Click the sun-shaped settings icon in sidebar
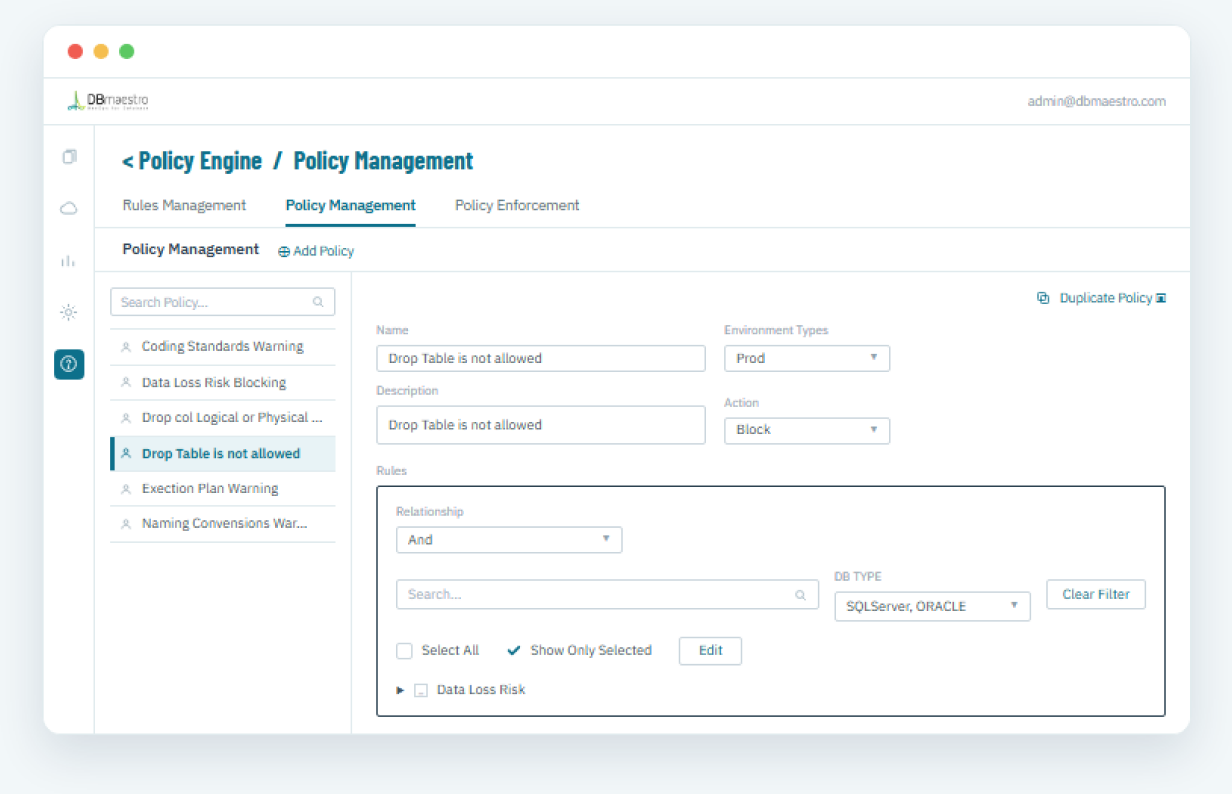This screenshot has height=794, width=1232. (x=69, y=312)
